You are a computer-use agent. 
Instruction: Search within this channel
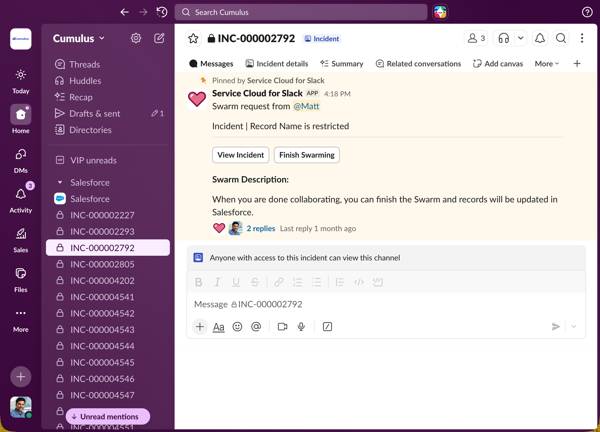point(561,38)
